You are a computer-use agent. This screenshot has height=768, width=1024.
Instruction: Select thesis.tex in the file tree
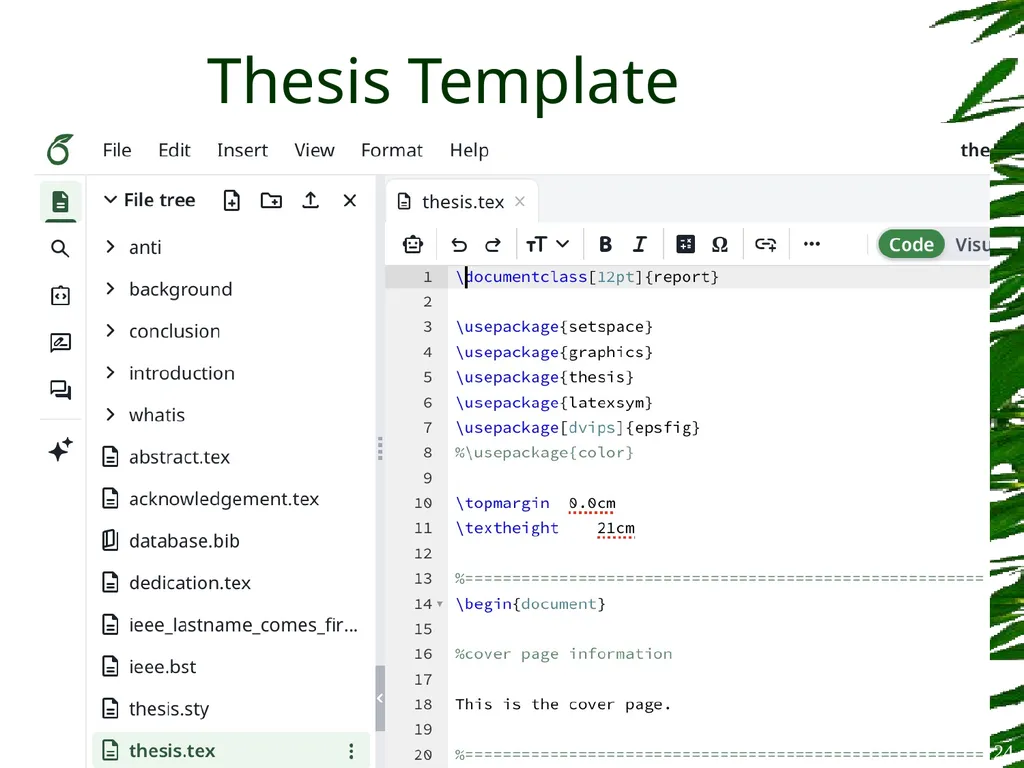(231, 750)
